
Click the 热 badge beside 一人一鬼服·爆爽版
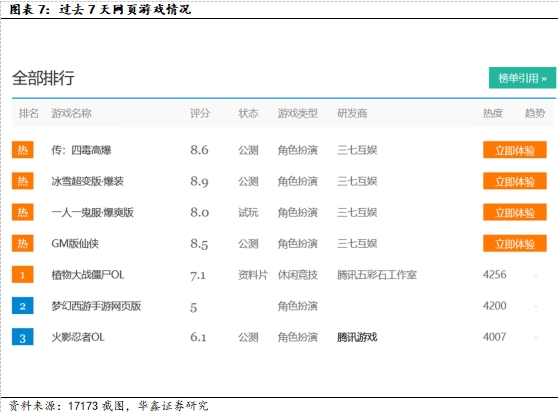(23, 212)
